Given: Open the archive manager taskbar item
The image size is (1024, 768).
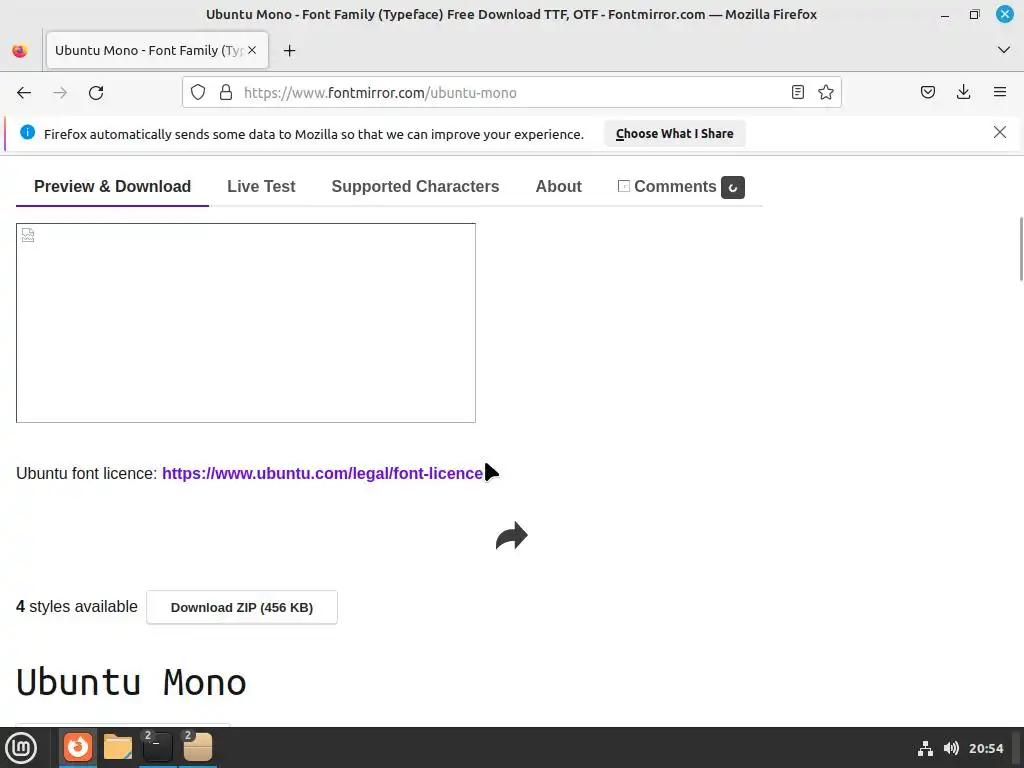Looking at the screenshot, I should click(x=197, y=747).
